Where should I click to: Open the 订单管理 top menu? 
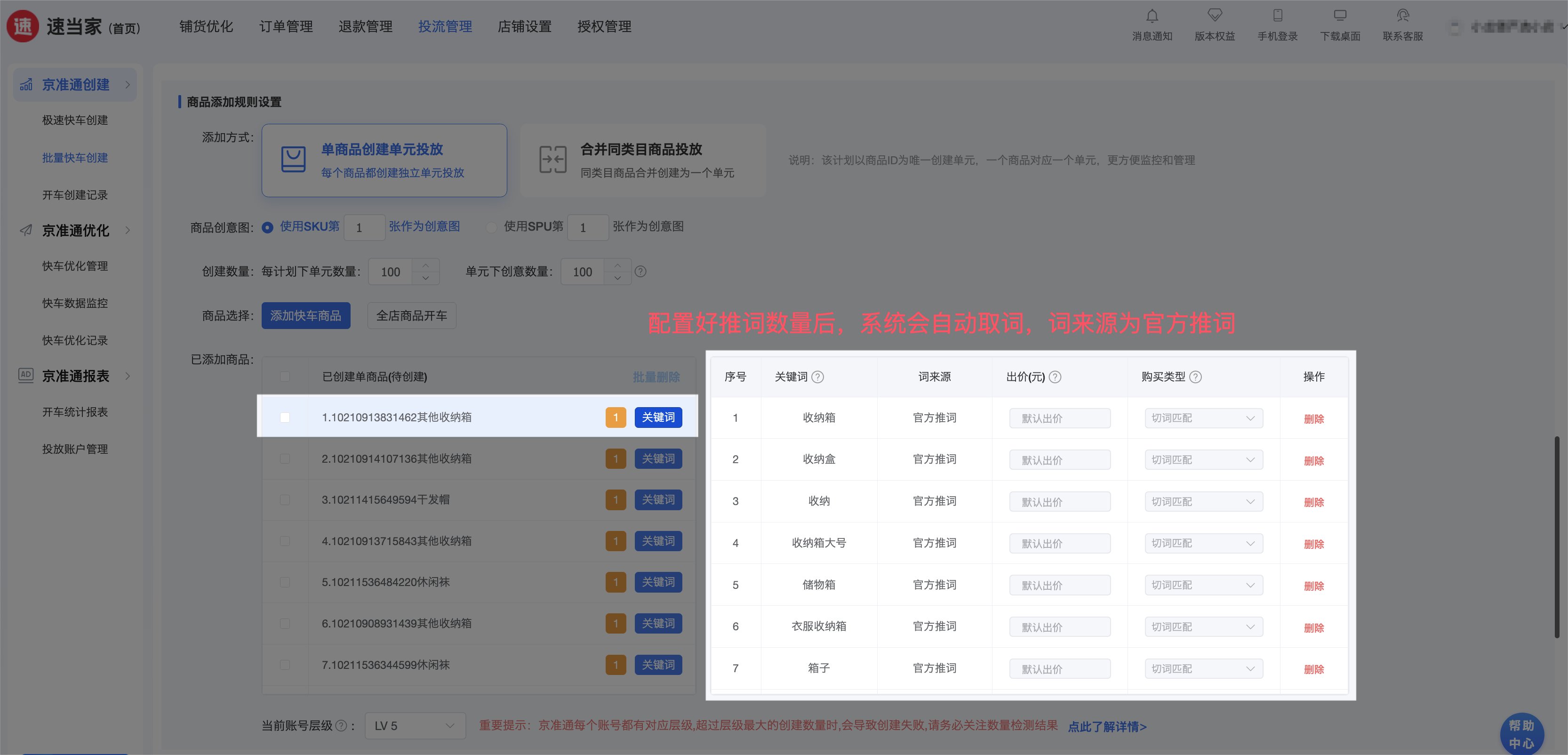[286, 27]
